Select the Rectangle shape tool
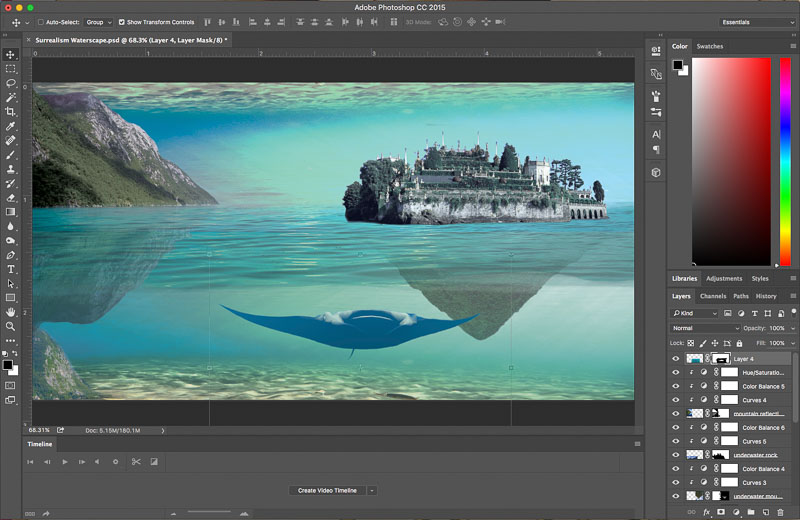 click(10, 298)
